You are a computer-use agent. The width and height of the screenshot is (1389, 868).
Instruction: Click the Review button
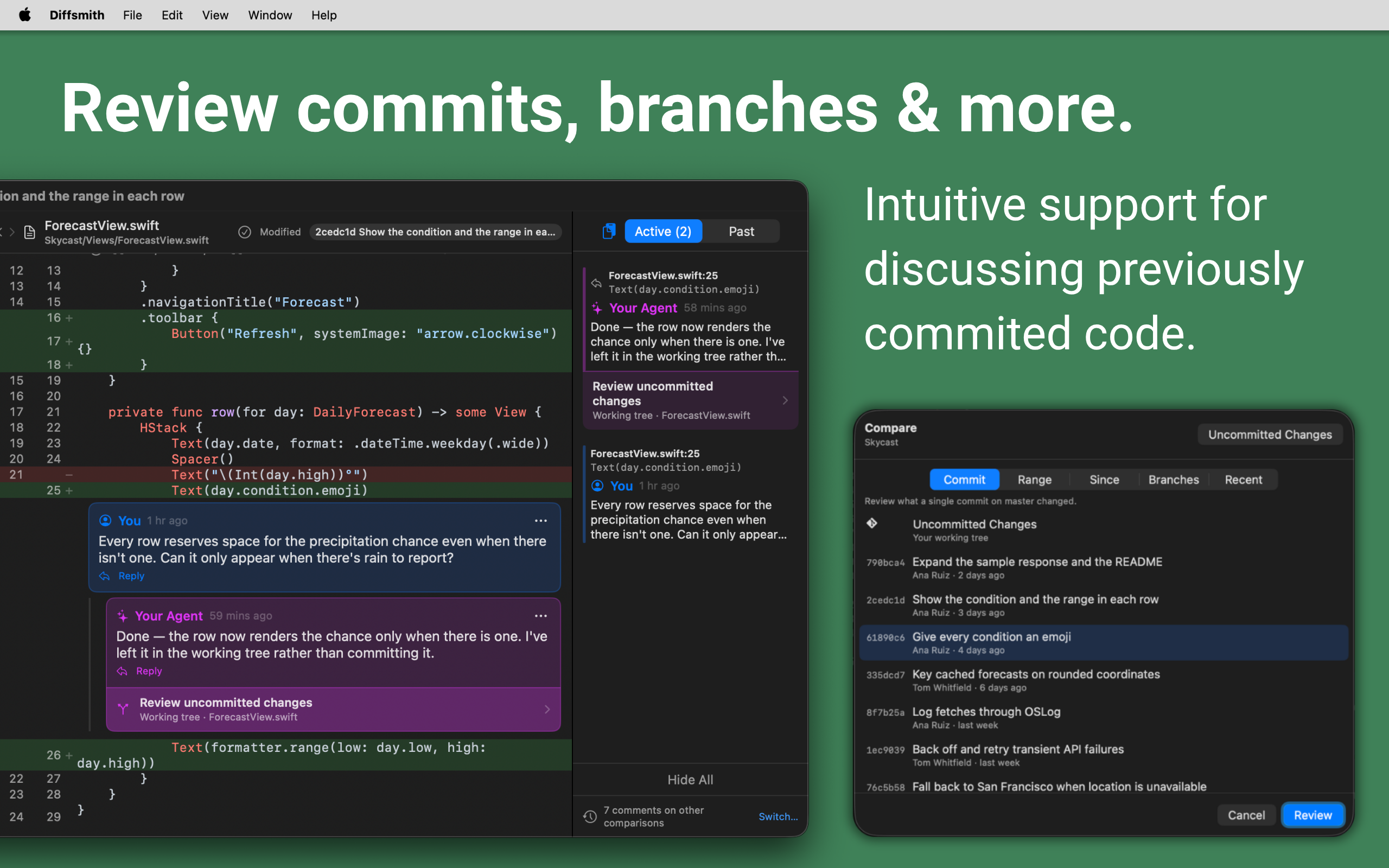pos(1312,815)
